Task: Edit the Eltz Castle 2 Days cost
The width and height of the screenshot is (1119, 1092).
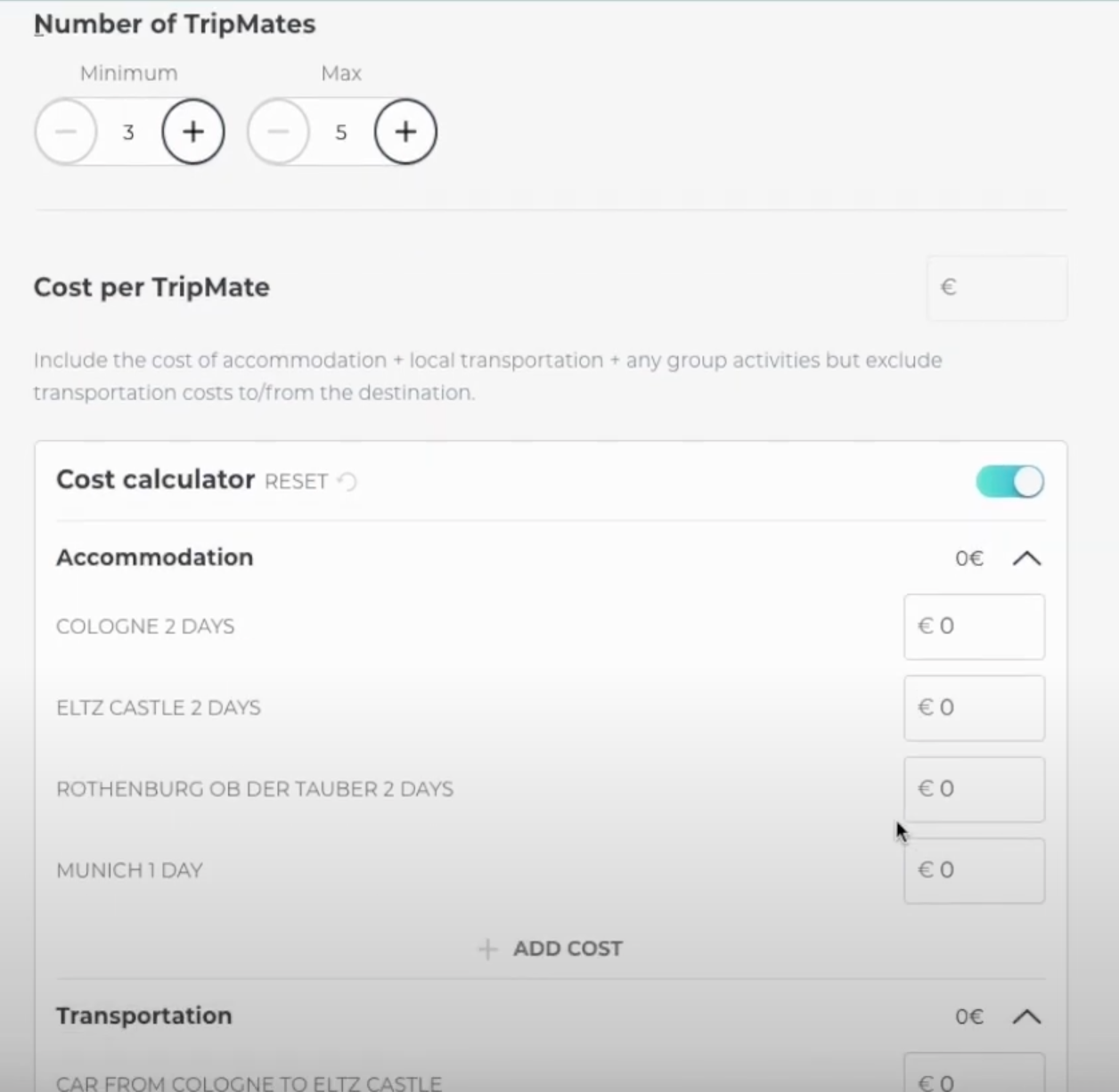Action: click(974, 708)
